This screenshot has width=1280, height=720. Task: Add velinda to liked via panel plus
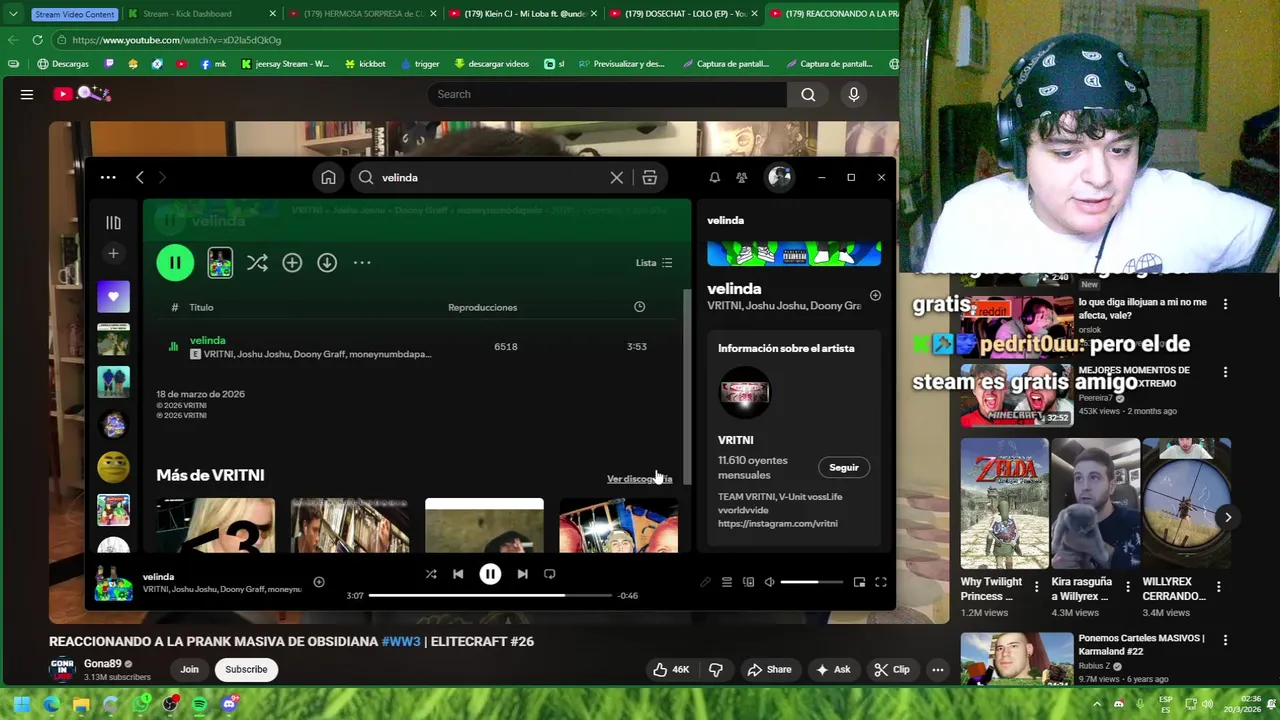[x=875, y=296]
